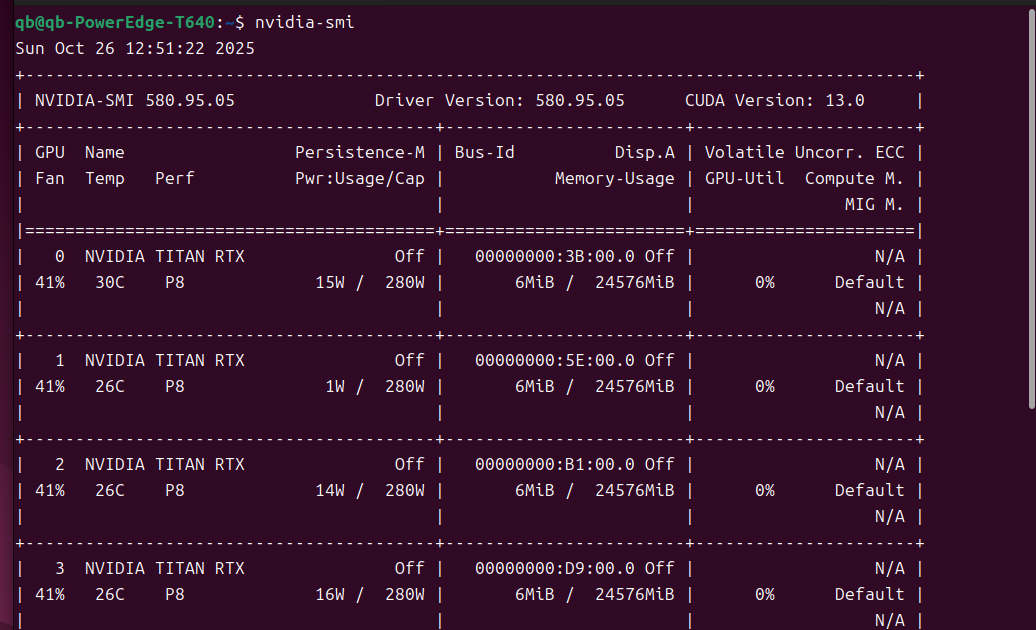The height and width of the screenshot is (630, 1036).
Task: Click the 'Persistence-M' column header
Action: (x=360, y=153)
